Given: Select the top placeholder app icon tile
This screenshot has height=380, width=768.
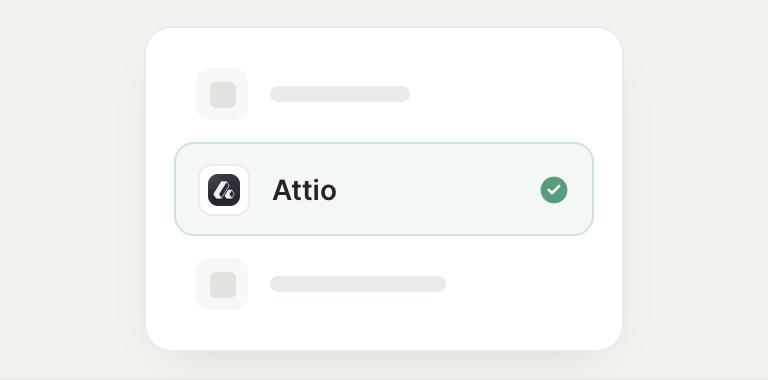Looking at the screenshot, I should point(222,94).
